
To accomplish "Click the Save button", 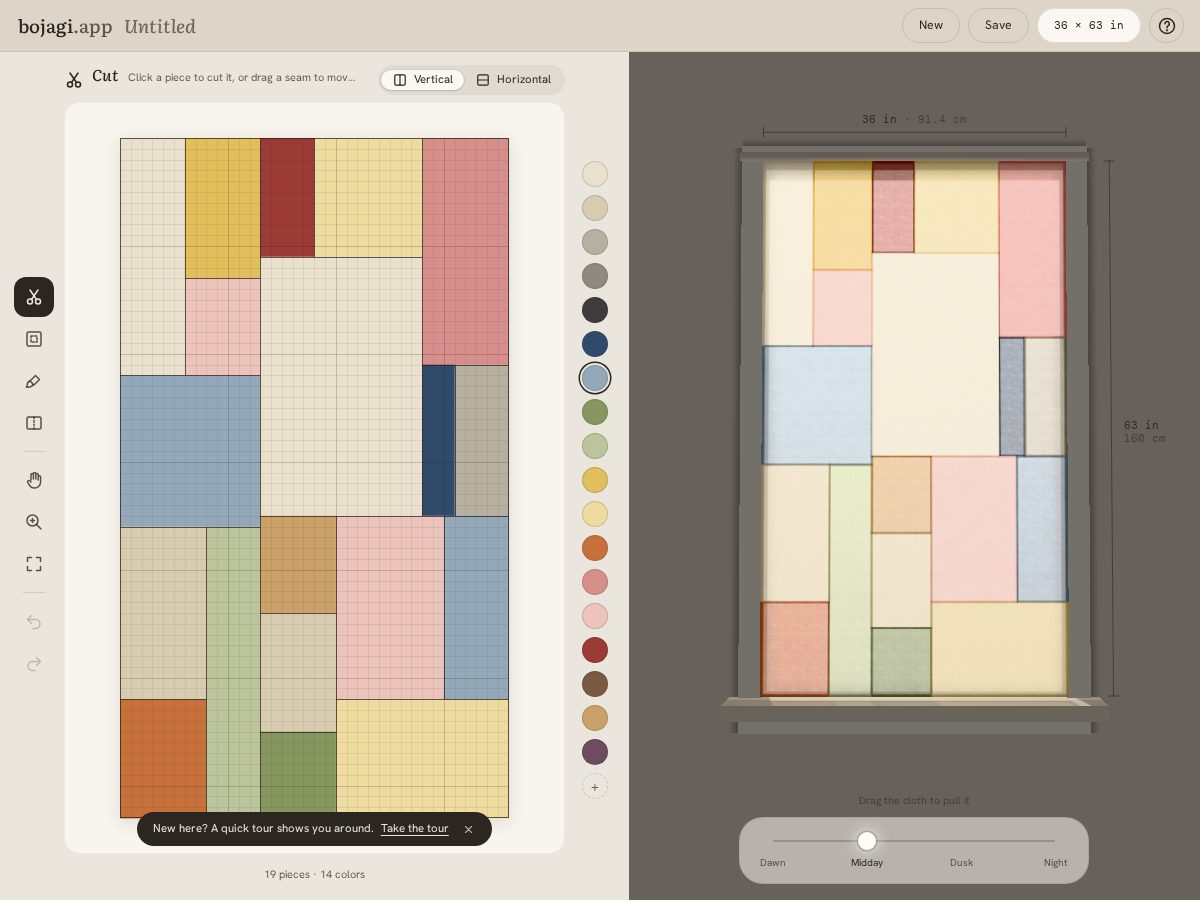I will (998, 25).
